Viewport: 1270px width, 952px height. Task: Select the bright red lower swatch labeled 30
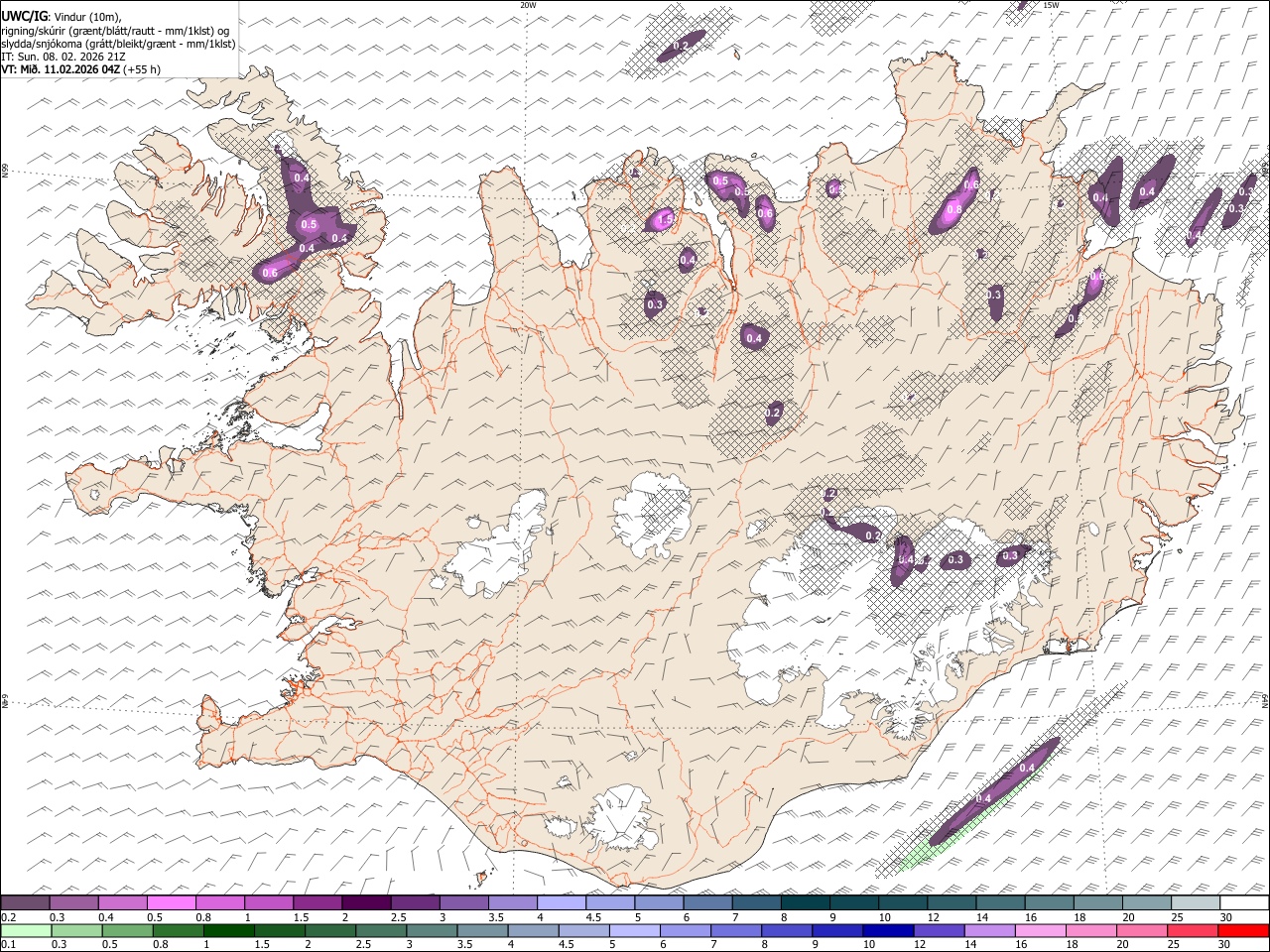(x=1242, y=930)
